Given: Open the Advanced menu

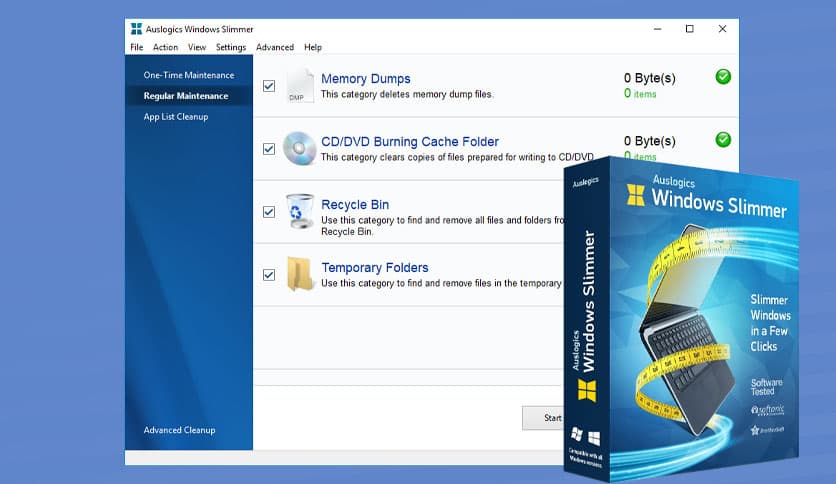Looking at the screenshot, I should [275, 47].
